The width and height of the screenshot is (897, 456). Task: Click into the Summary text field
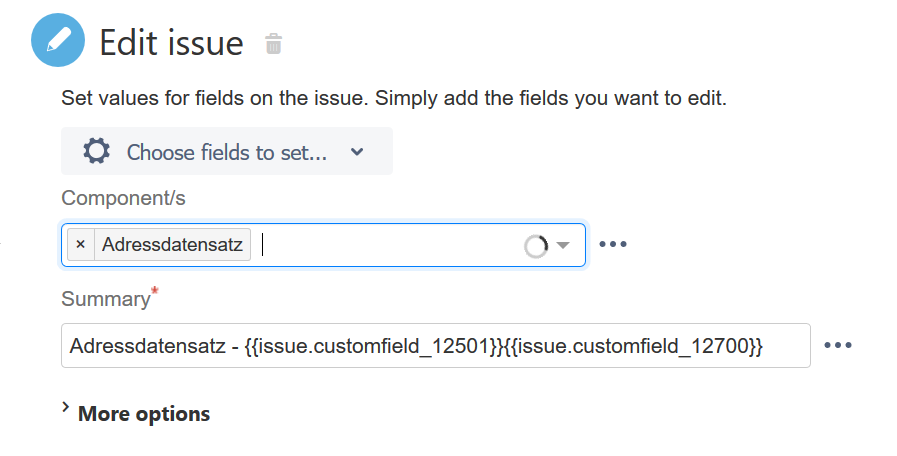(x=435, y=346)
